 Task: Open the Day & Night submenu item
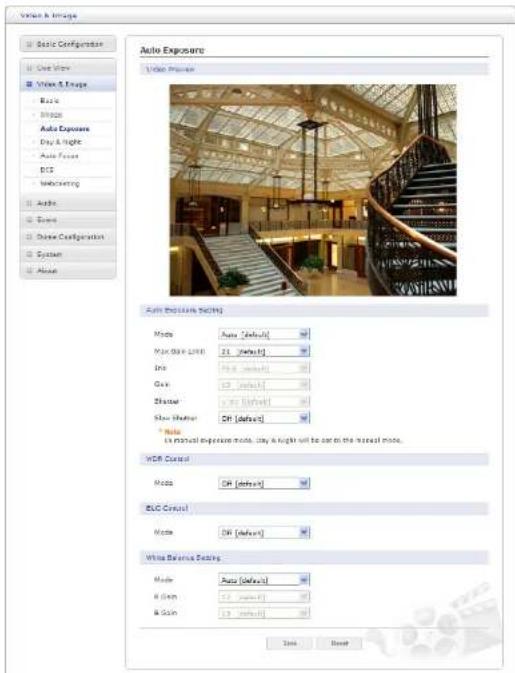tap(61, 142)
